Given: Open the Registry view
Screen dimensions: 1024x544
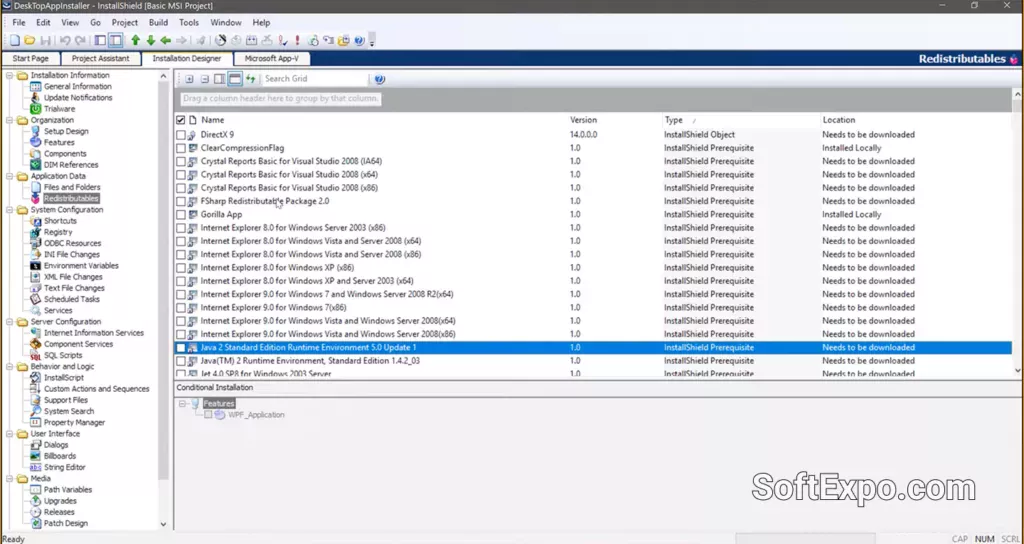Looking at the screenshot, I should (58, 232).
